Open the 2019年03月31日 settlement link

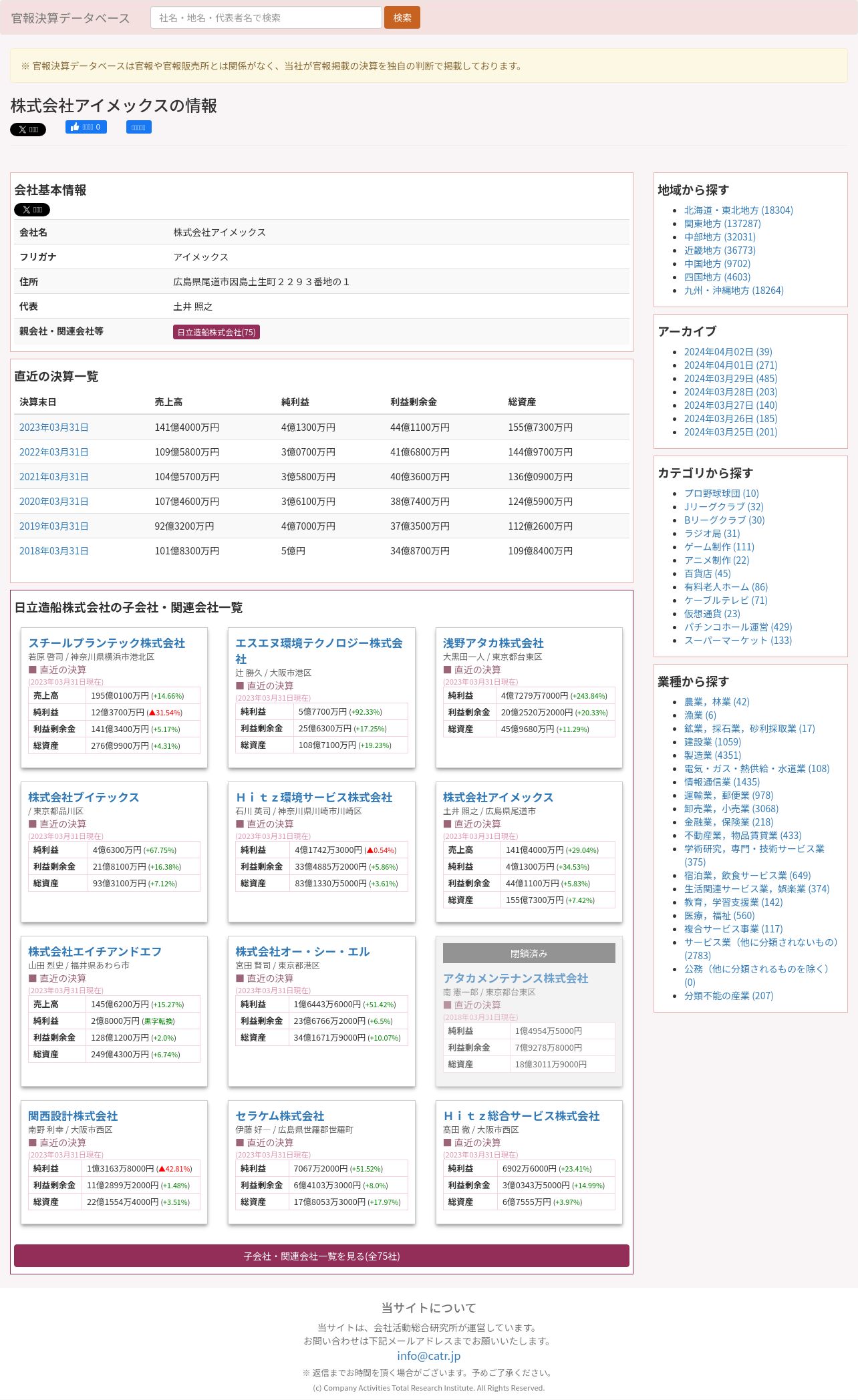54,526
